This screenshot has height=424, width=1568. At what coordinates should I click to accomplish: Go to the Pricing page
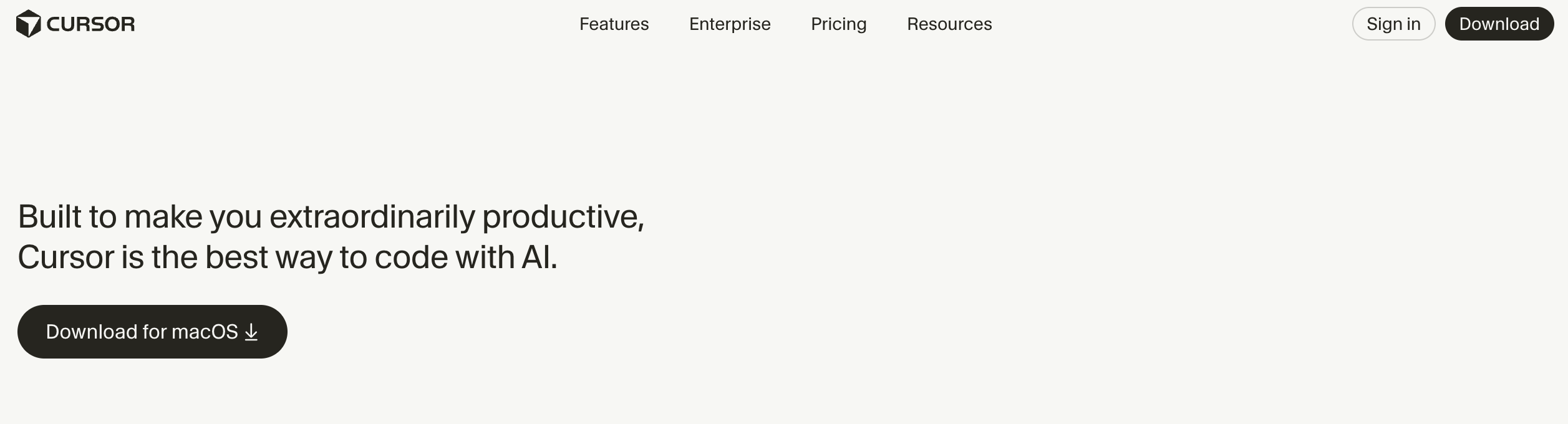(838, 24)
